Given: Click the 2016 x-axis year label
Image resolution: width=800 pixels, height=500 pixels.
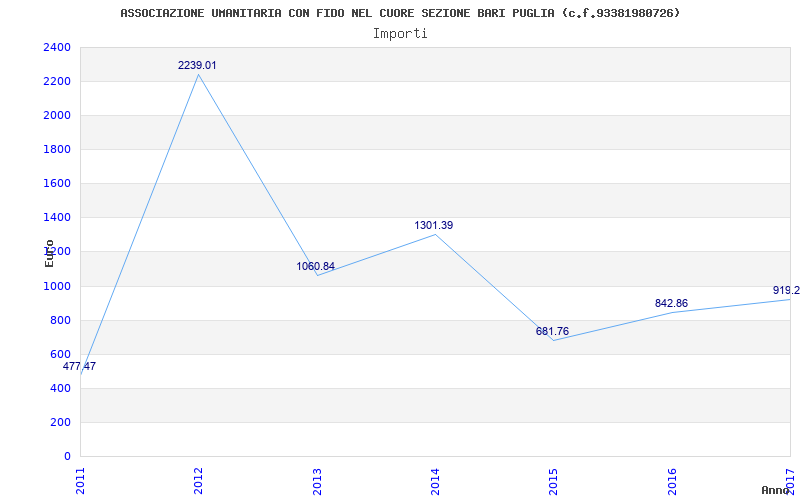Looking at the screenshot, I should pos(672,481).
